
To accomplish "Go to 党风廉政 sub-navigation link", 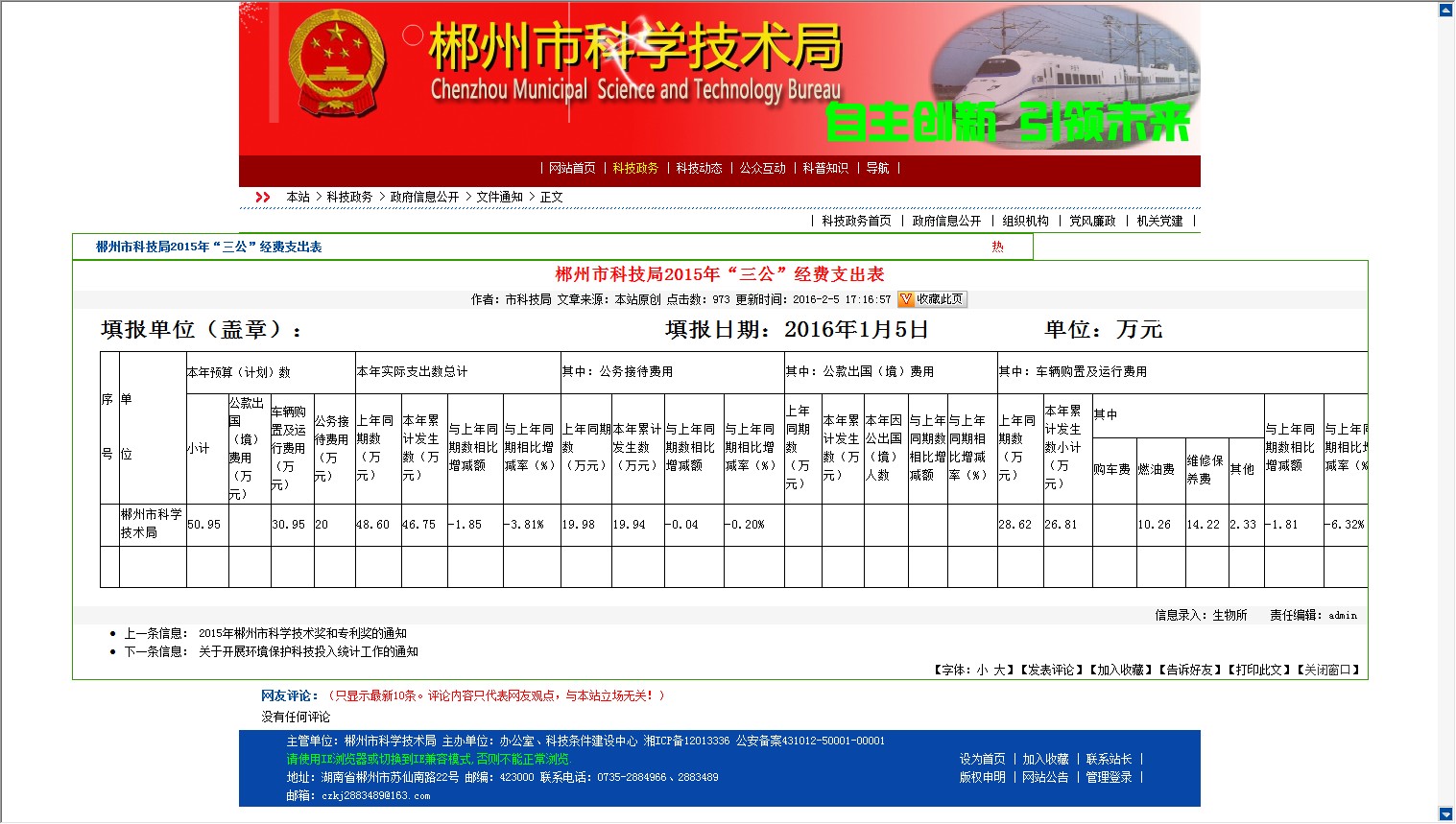I will [1092, 221].
